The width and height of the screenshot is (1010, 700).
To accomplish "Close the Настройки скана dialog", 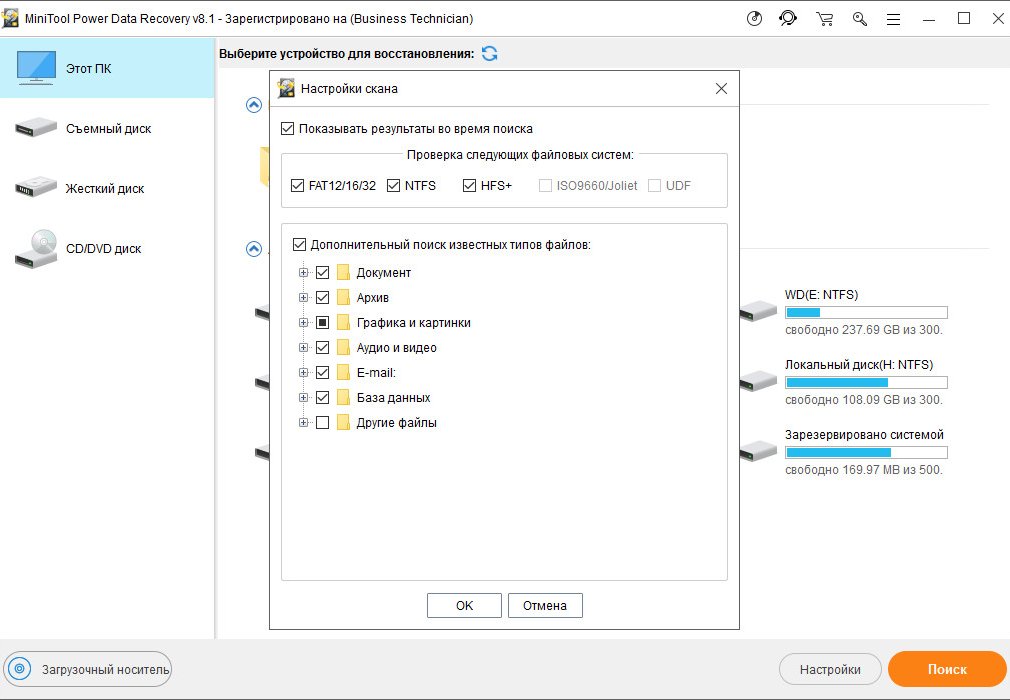I will (721, 89).
